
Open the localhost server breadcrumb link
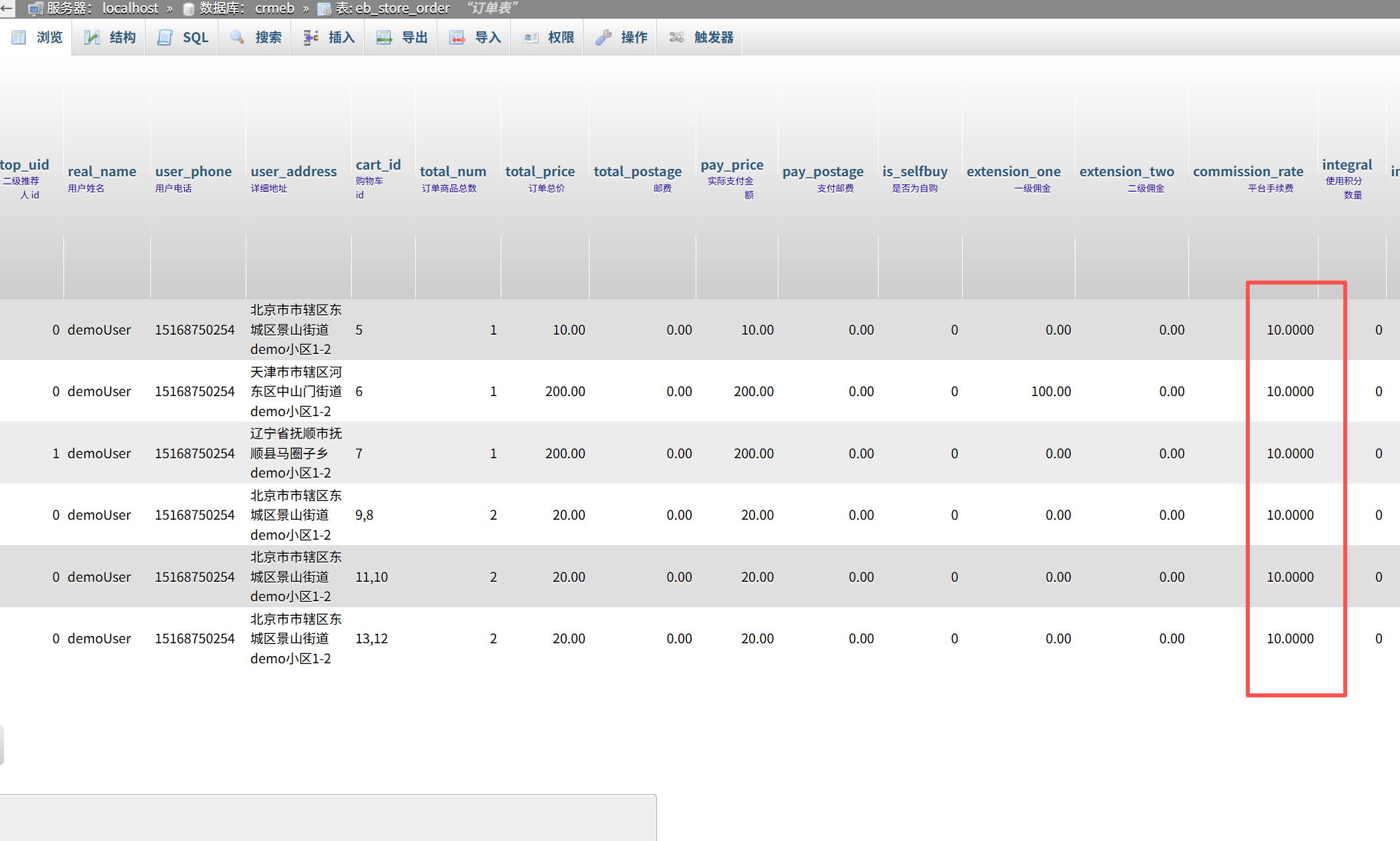click(130, 8)
